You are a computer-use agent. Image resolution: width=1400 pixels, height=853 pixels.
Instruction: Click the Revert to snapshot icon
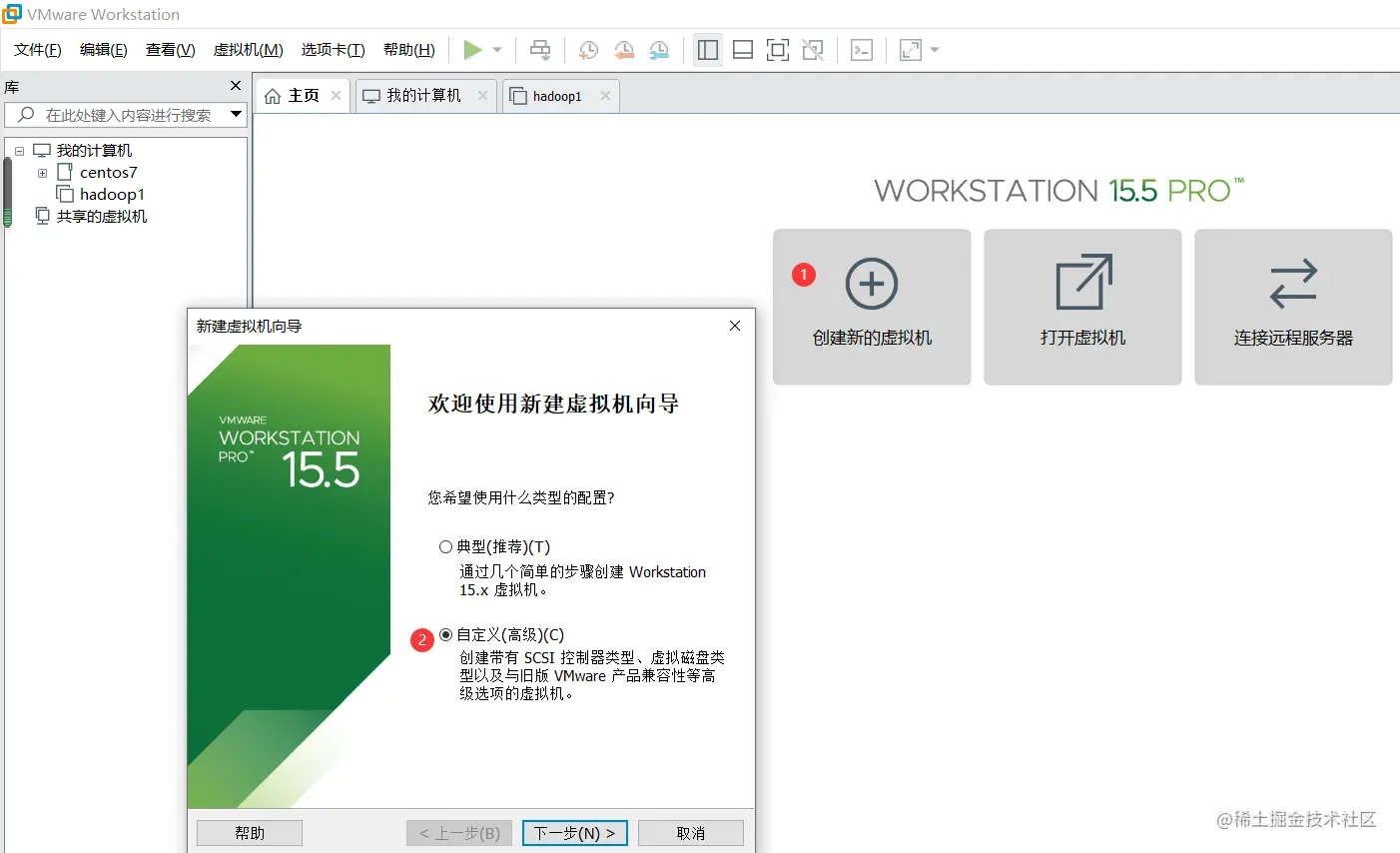click(624, 50)
